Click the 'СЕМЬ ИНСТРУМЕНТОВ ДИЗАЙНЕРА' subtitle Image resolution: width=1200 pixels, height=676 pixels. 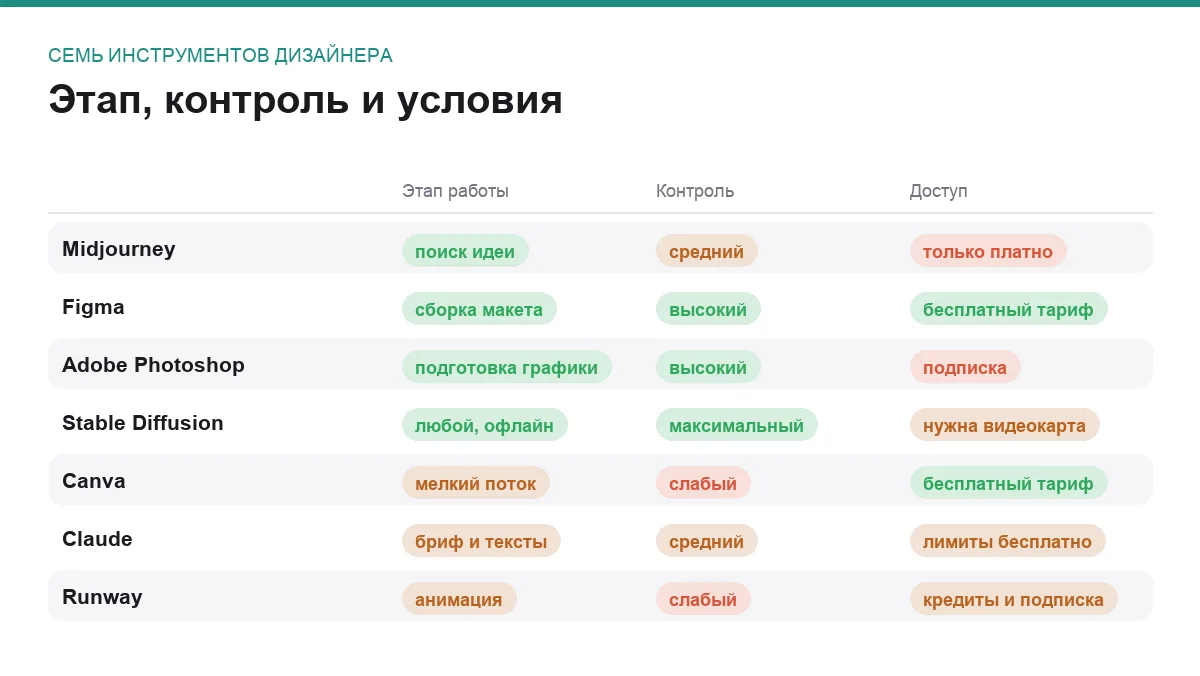pyautogui.click(x=220, y=56)
